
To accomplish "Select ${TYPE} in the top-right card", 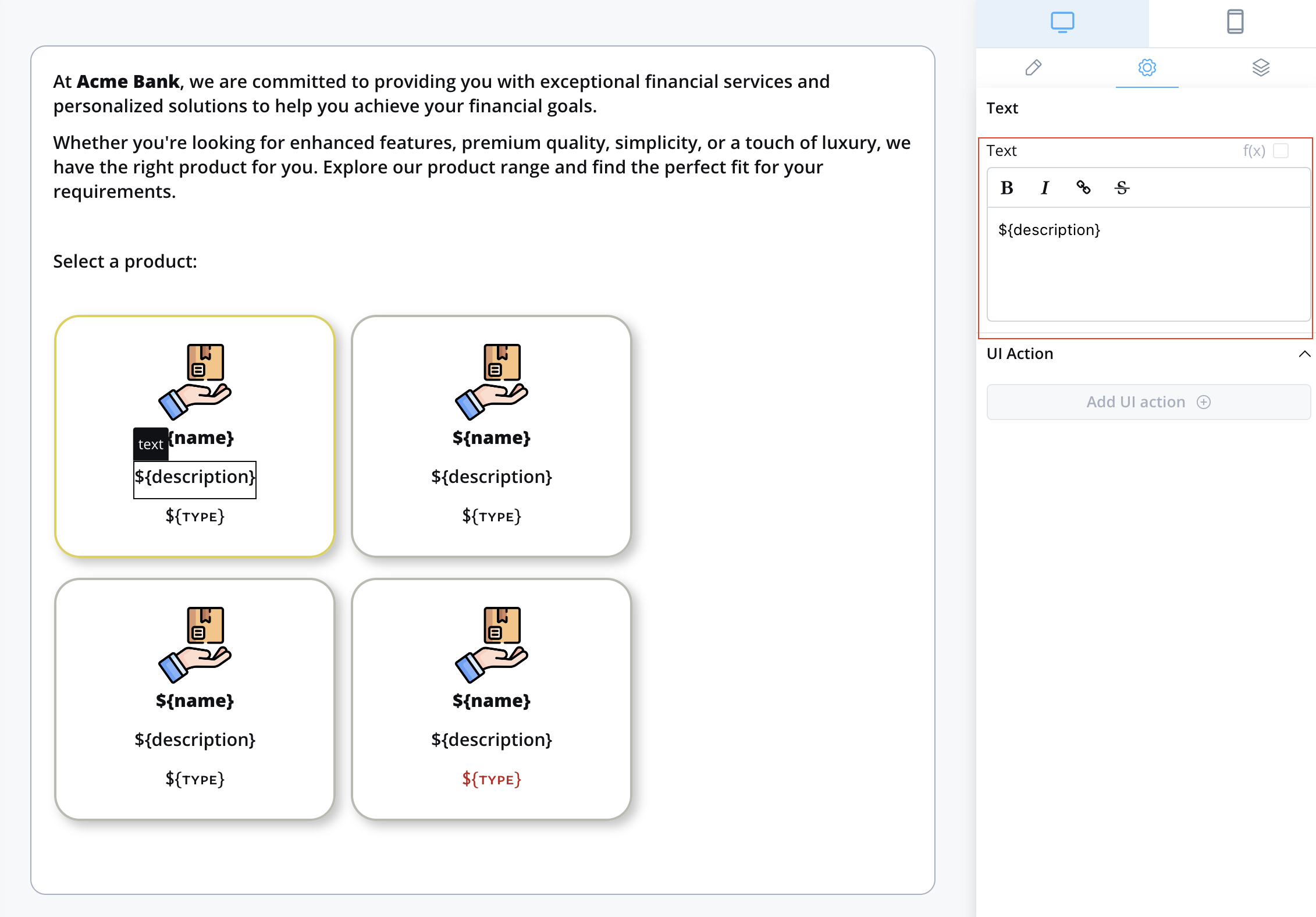I will 492,516.
